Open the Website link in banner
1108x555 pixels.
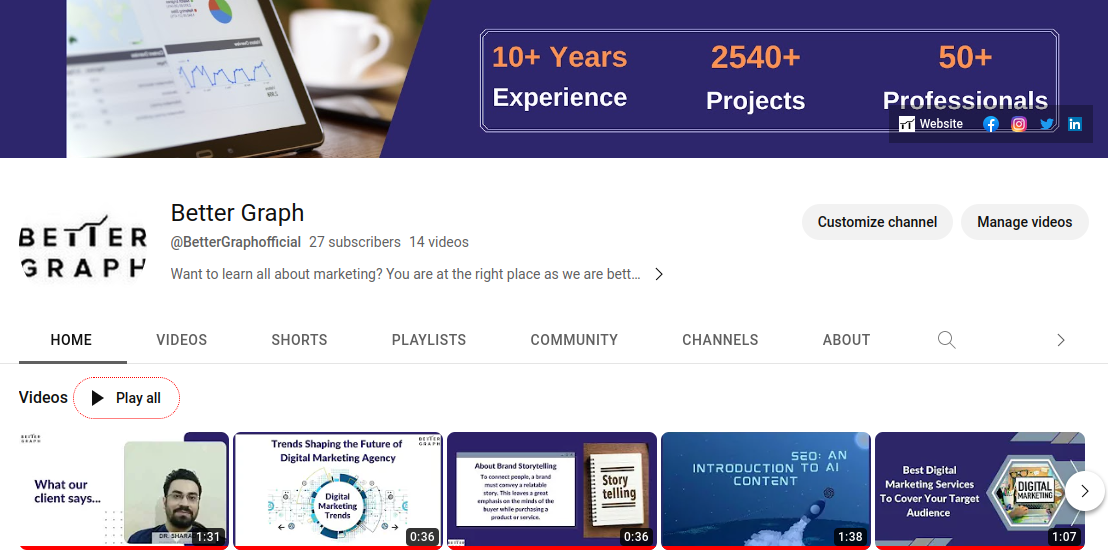point(931,124)
